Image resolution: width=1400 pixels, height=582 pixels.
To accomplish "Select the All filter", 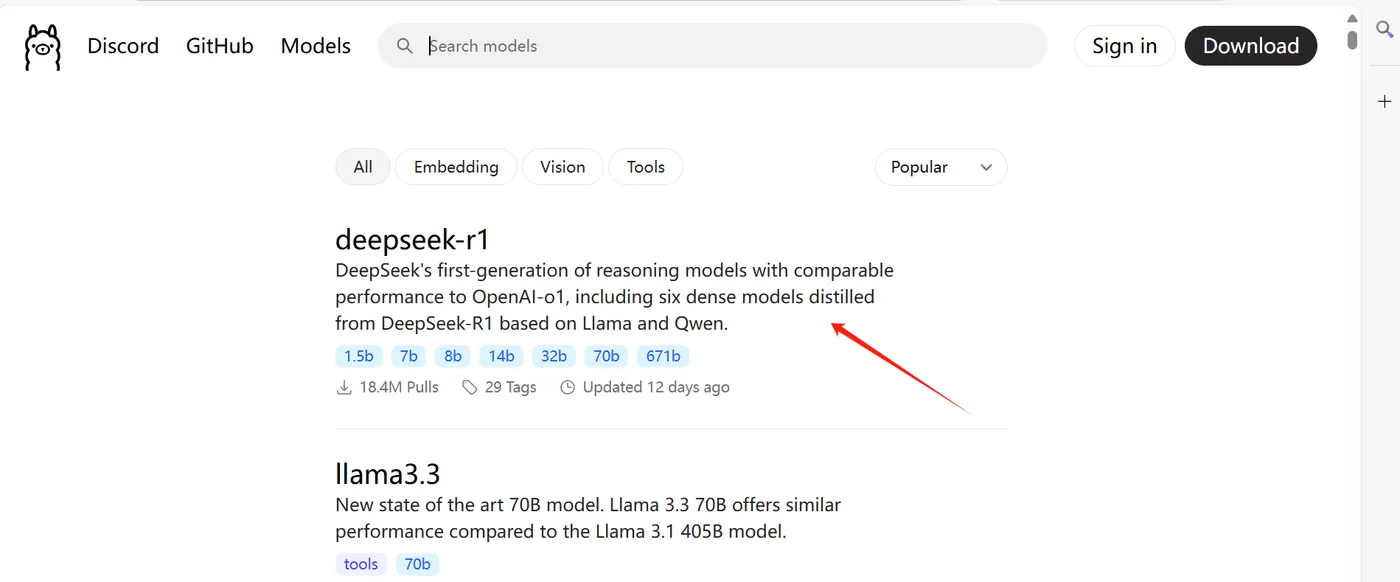I will coord(363,167).
